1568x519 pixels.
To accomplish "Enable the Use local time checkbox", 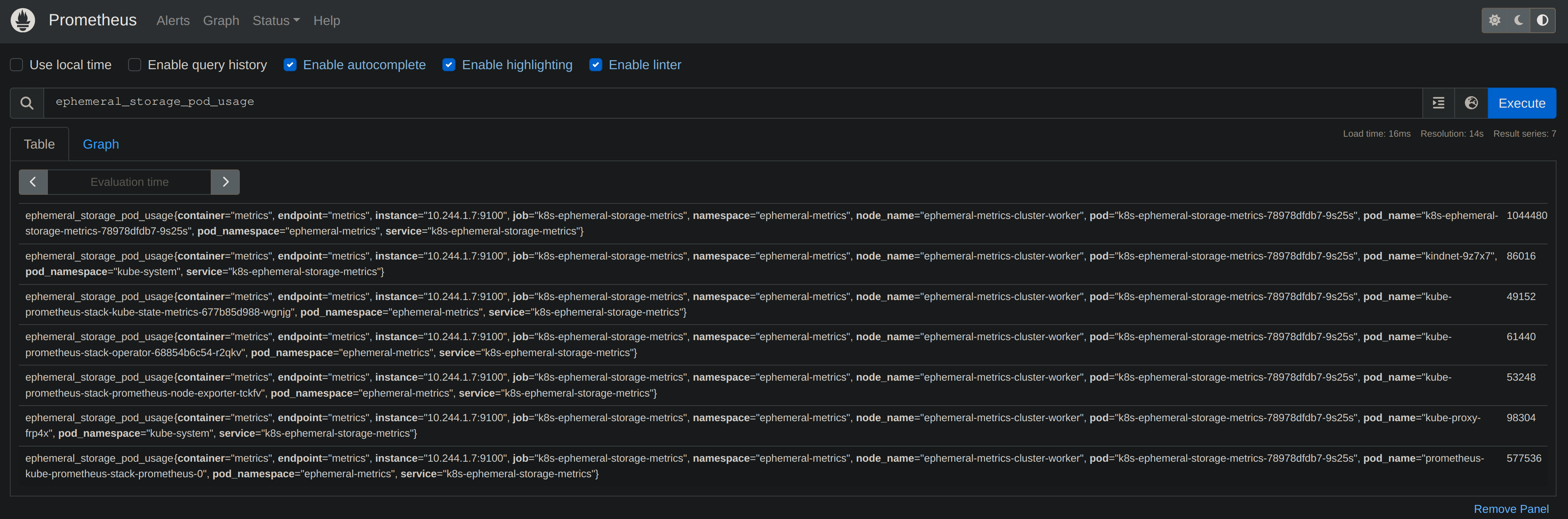I will 16,65.
